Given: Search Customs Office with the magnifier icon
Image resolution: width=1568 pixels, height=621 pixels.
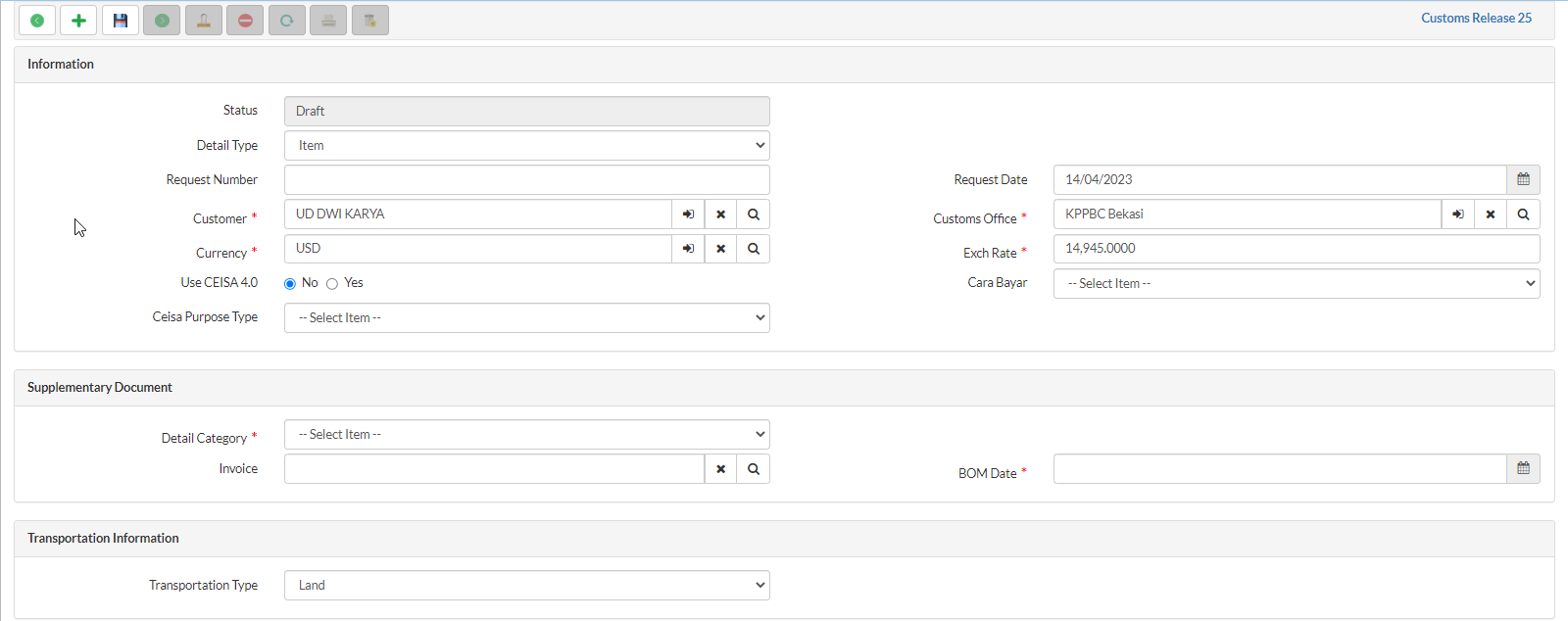Looking at the screenshot, I should tap(1523, 215).
